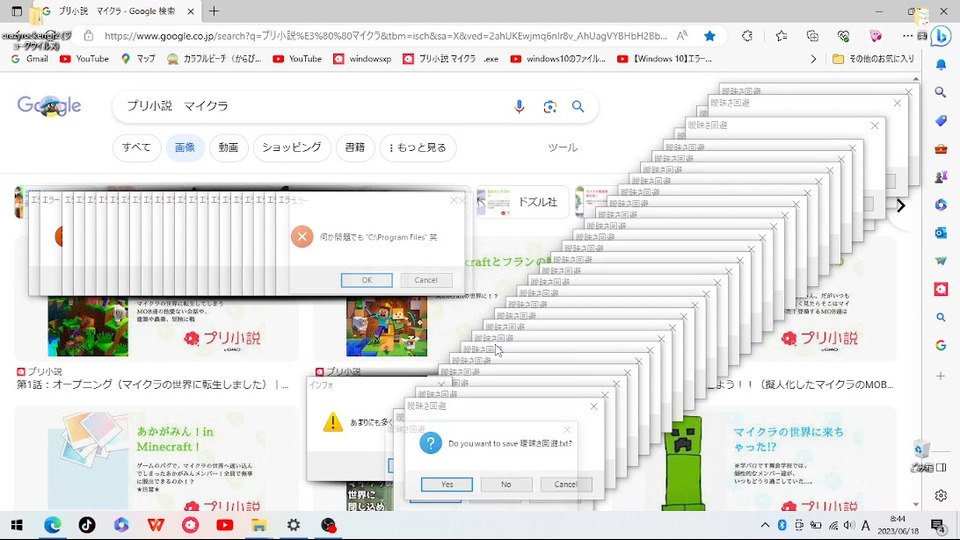This screenshot has width=960, height=540.
Task: Open Settings gear on taskbar
Action: [293, 525]
